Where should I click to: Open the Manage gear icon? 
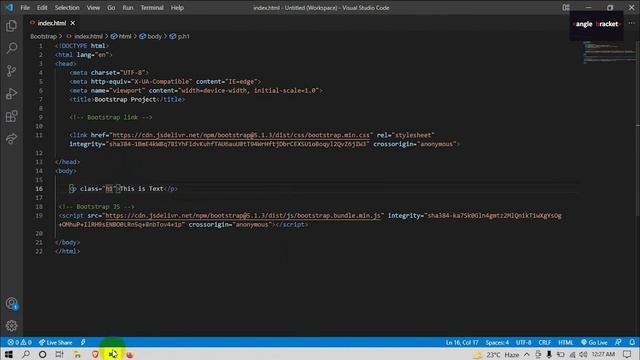click(x=11, y=326)
